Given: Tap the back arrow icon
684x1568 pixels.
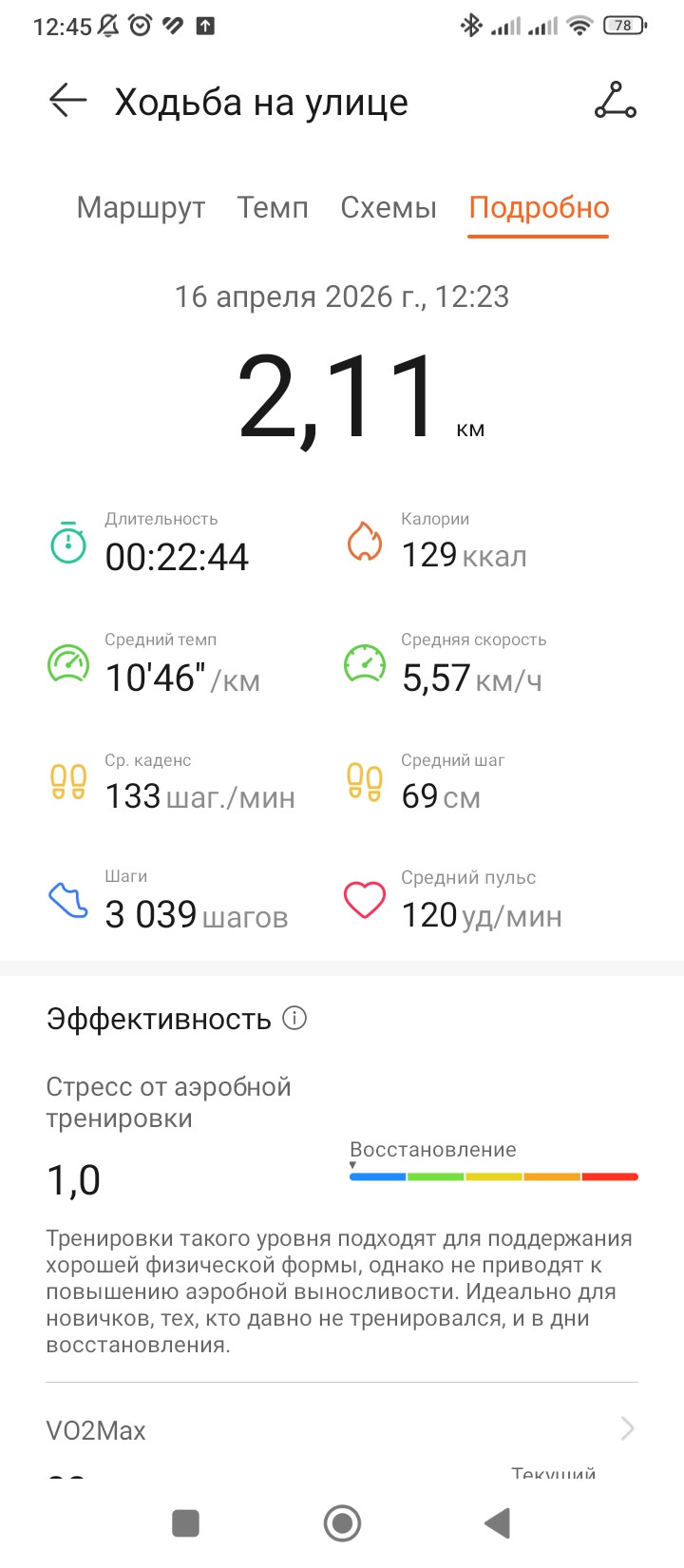Looking at the screenshot, I should click(x=67, y=101).
